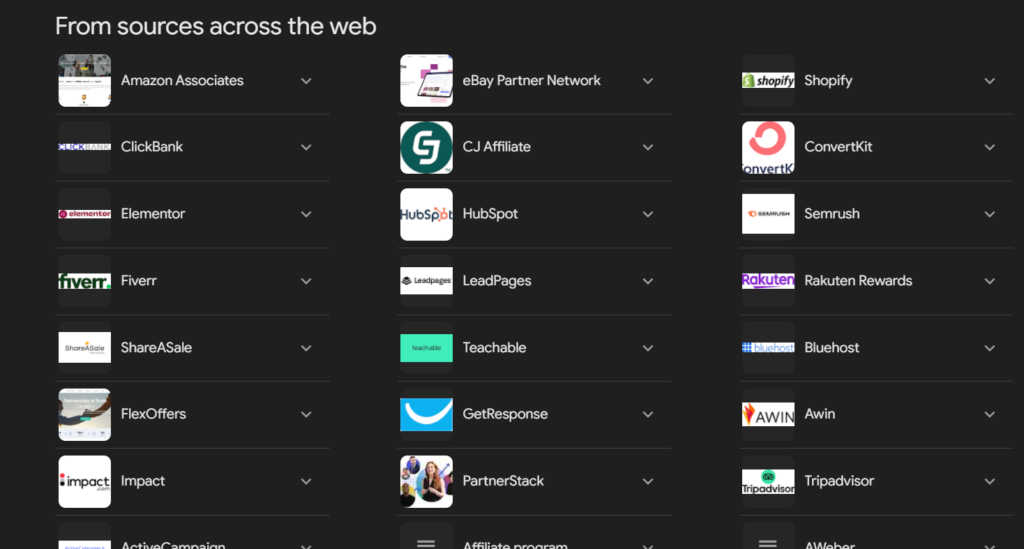Click the ConvertKit logo icon
Image resolution: width=1024 pixels, height=549 pixels.
(x=768, y=147)
